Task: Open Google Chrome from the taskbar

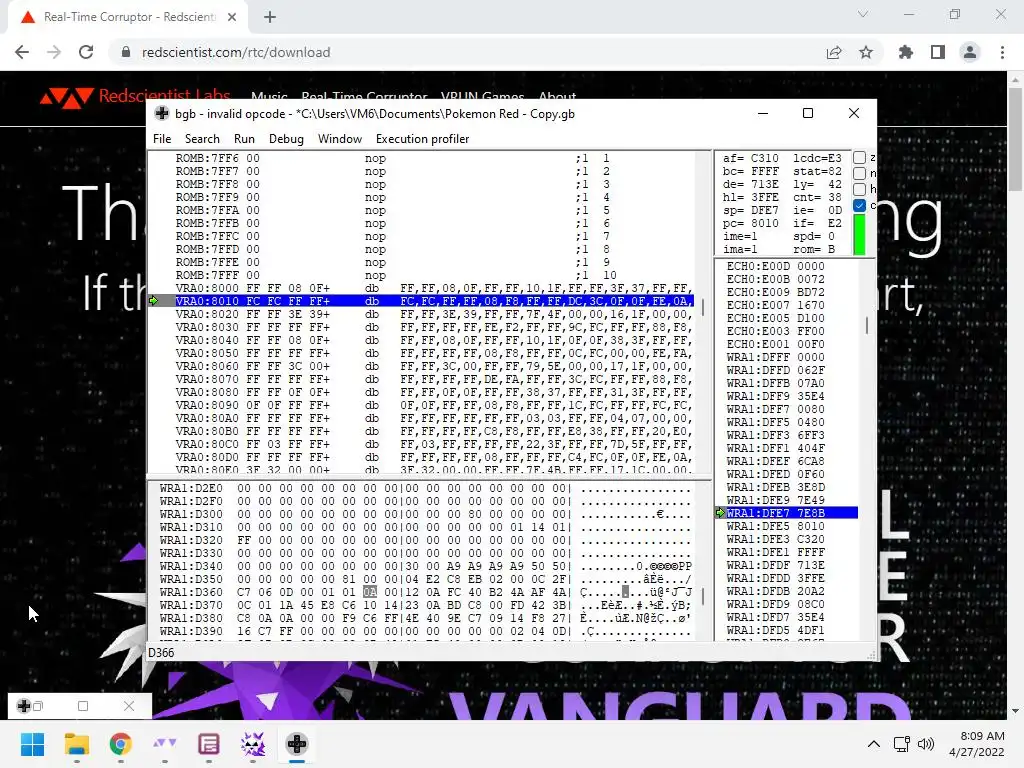Action: point(120,744)
